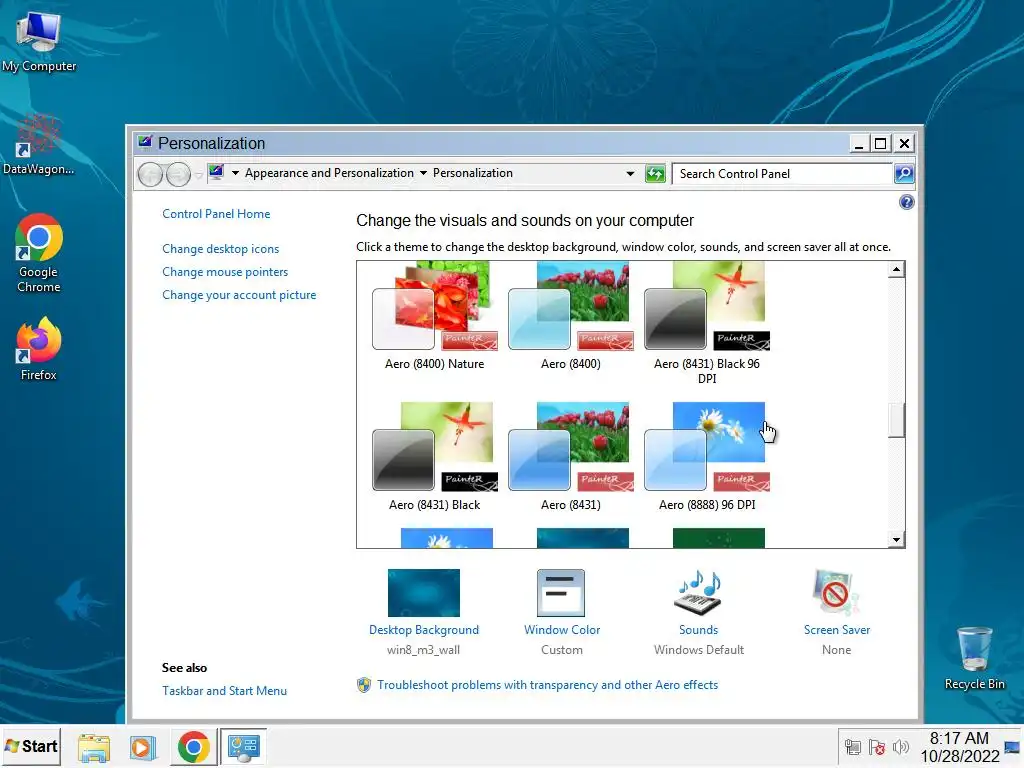The height and width of the screenshot is (768, 1024).
Task: Select the Aero (8888) 96 DPI theme
Action: [707, 457]
